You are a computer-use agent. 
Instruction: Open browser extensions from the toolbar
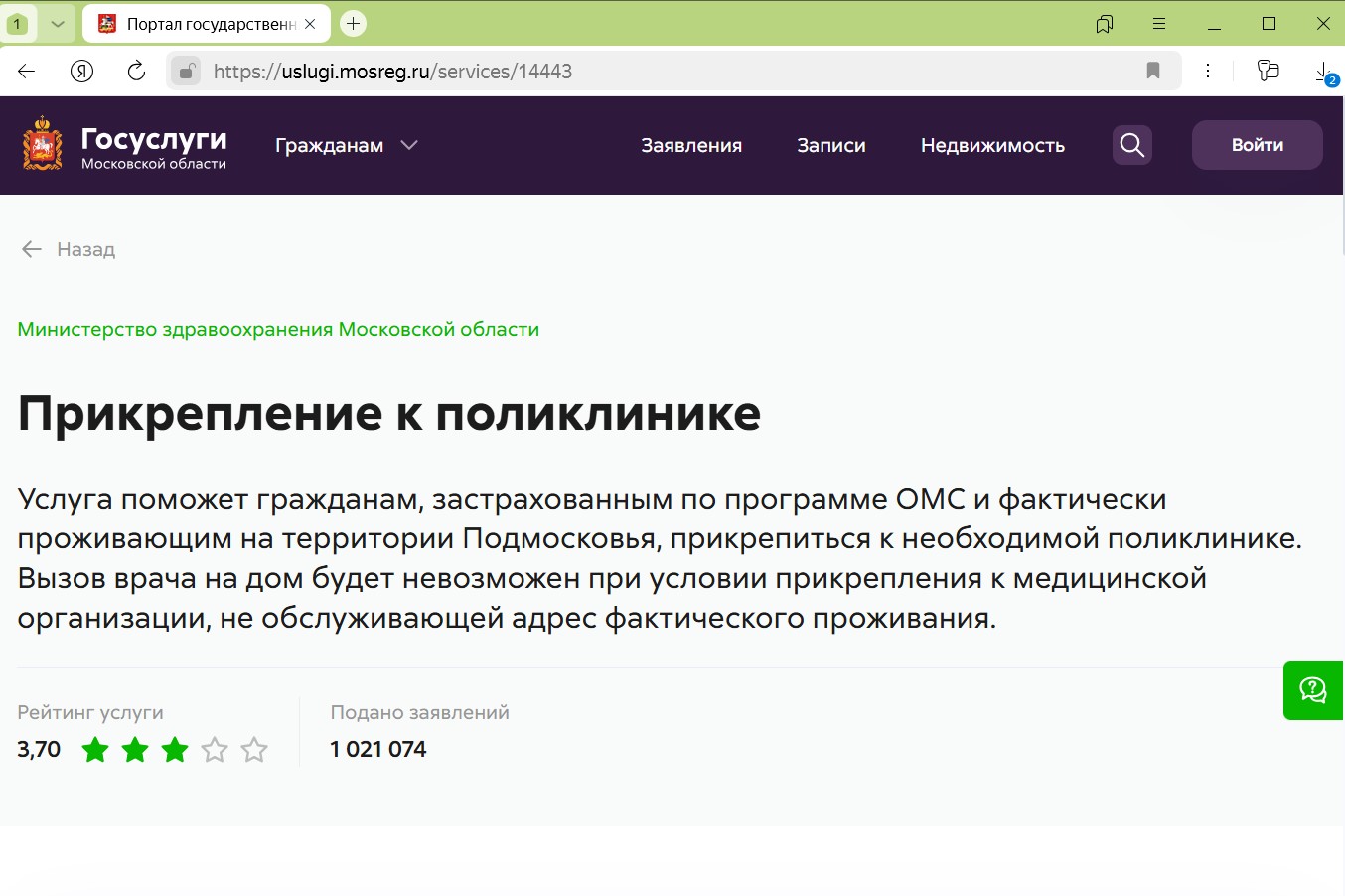[1268, 71]
